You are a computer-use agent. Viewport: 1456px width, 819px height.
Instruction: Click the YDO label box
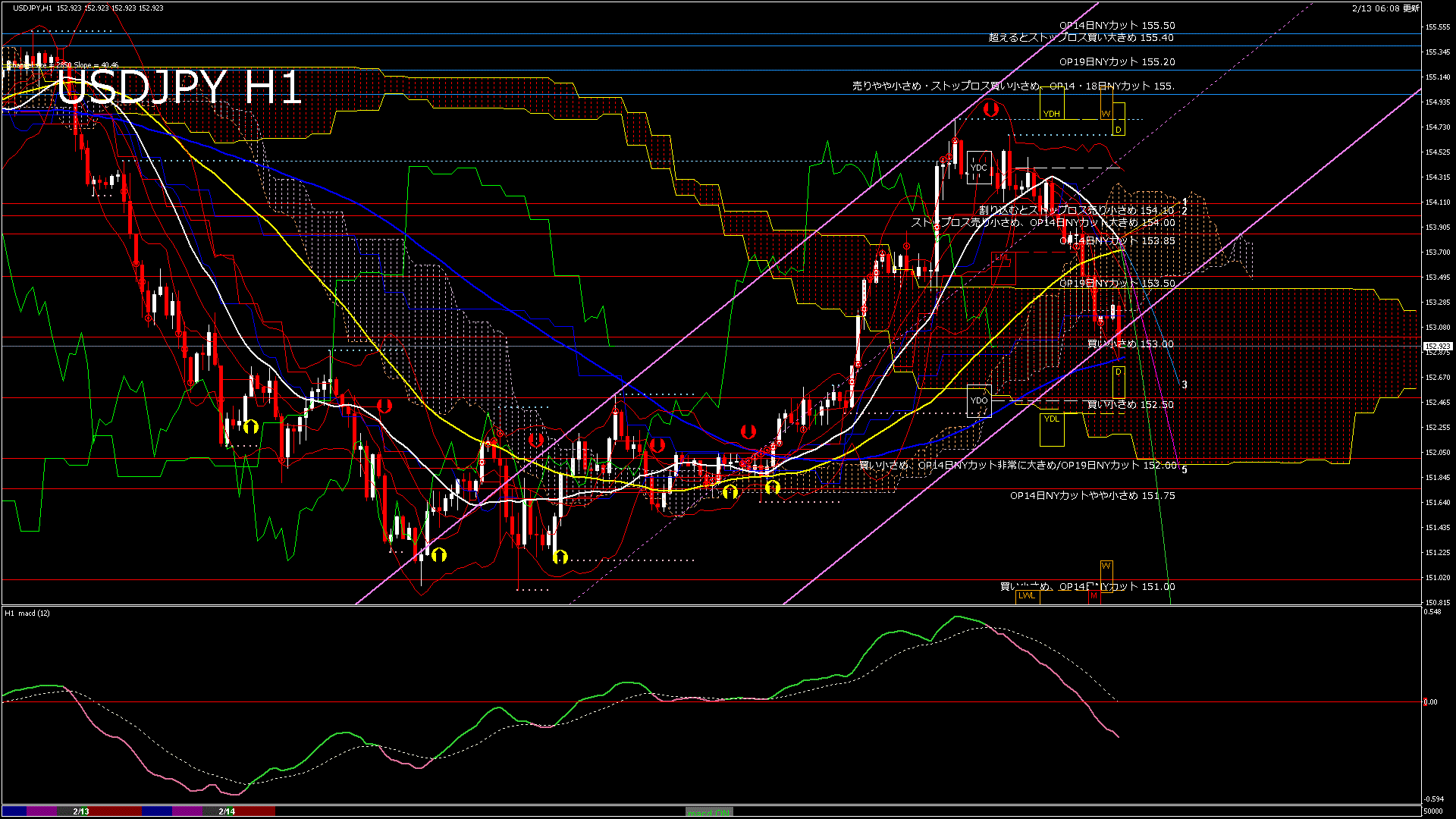(979, 400)
